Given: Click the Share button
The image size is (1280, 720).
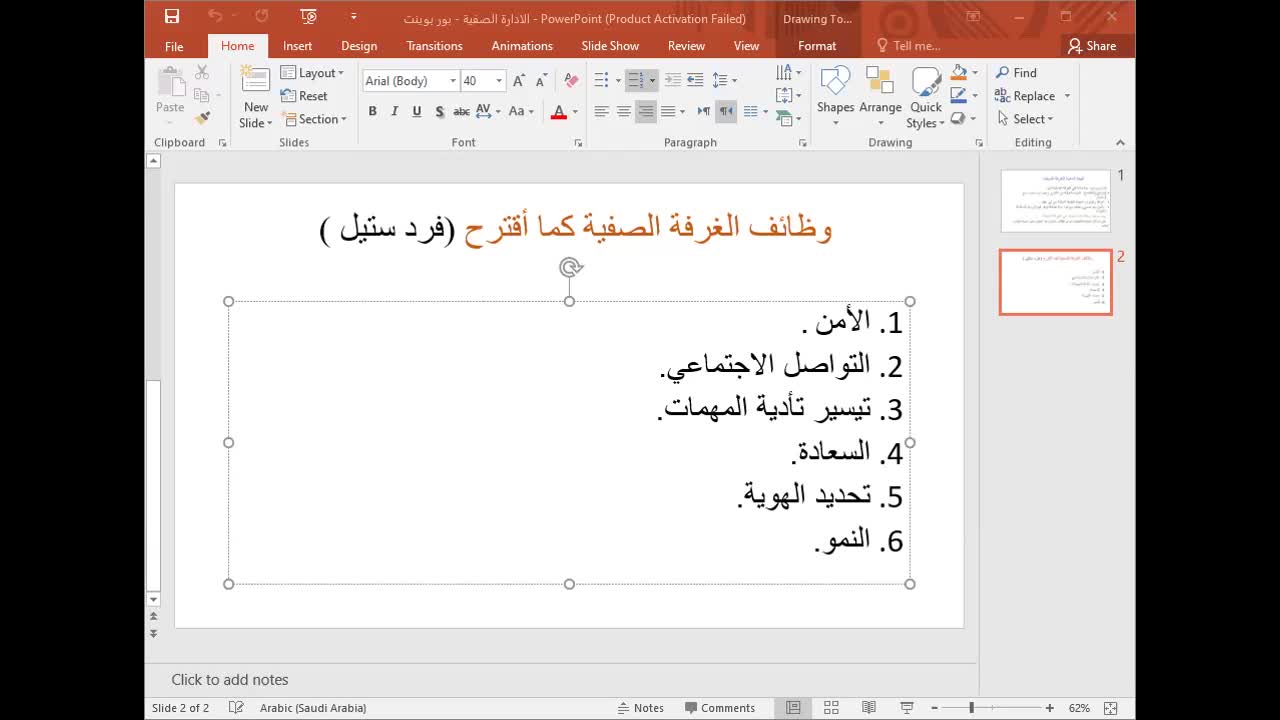Looking at the screenshot, I should tap(1091, 46).
